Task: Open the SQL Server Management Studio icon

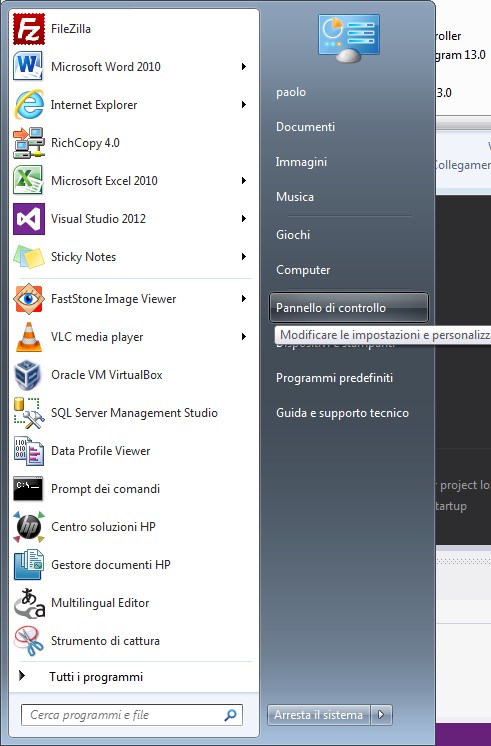Action: [29, 413]
